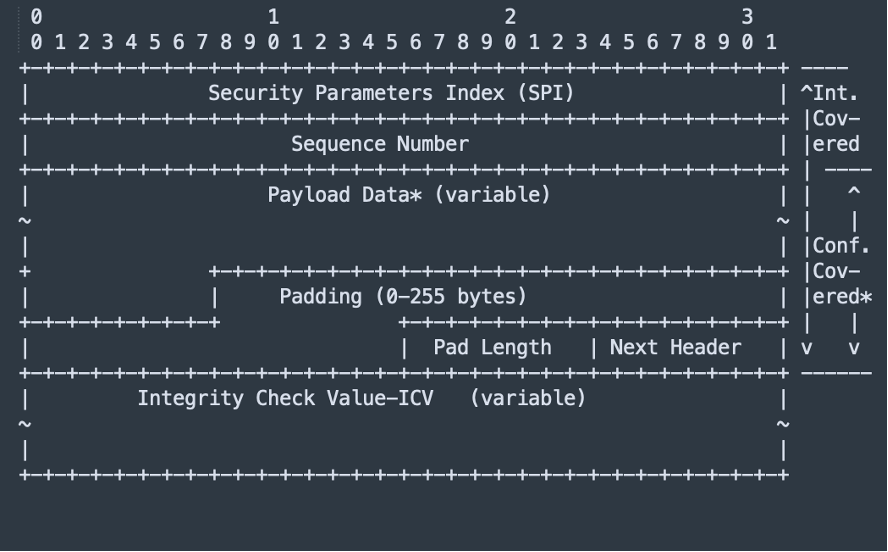This screenshot has width=888, height=552.
Task: Click the ered text beside Sequence Number
Action: click(836, 144)
